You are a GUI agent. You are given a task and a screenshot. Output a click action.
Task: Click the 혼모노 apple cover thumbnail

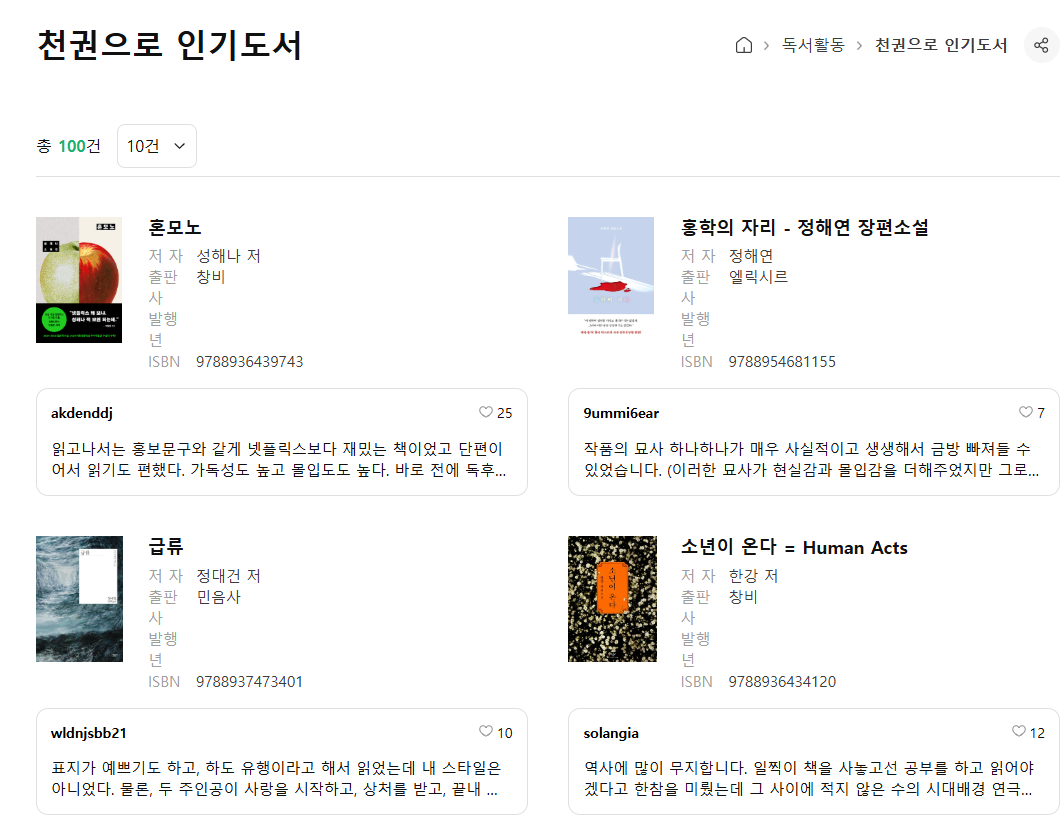(79, 280)
